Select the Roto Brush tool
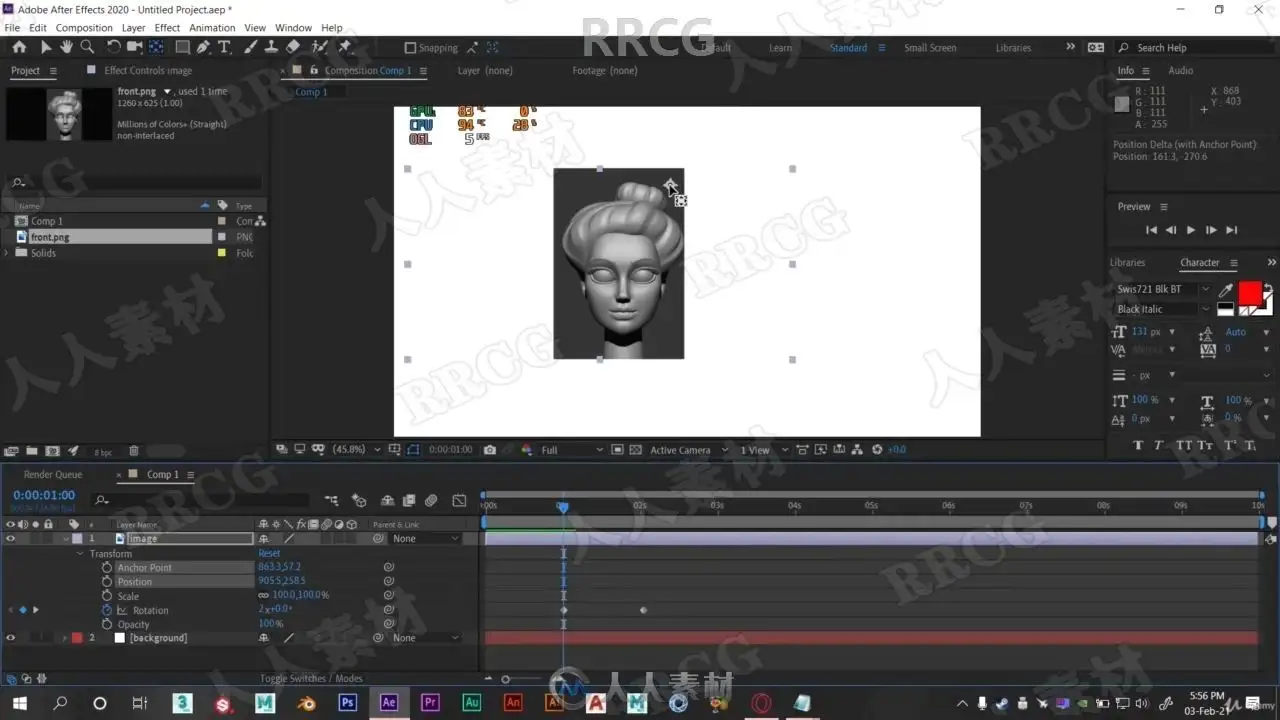This screenshot has width=1280, height=720. tap(320, 47)
